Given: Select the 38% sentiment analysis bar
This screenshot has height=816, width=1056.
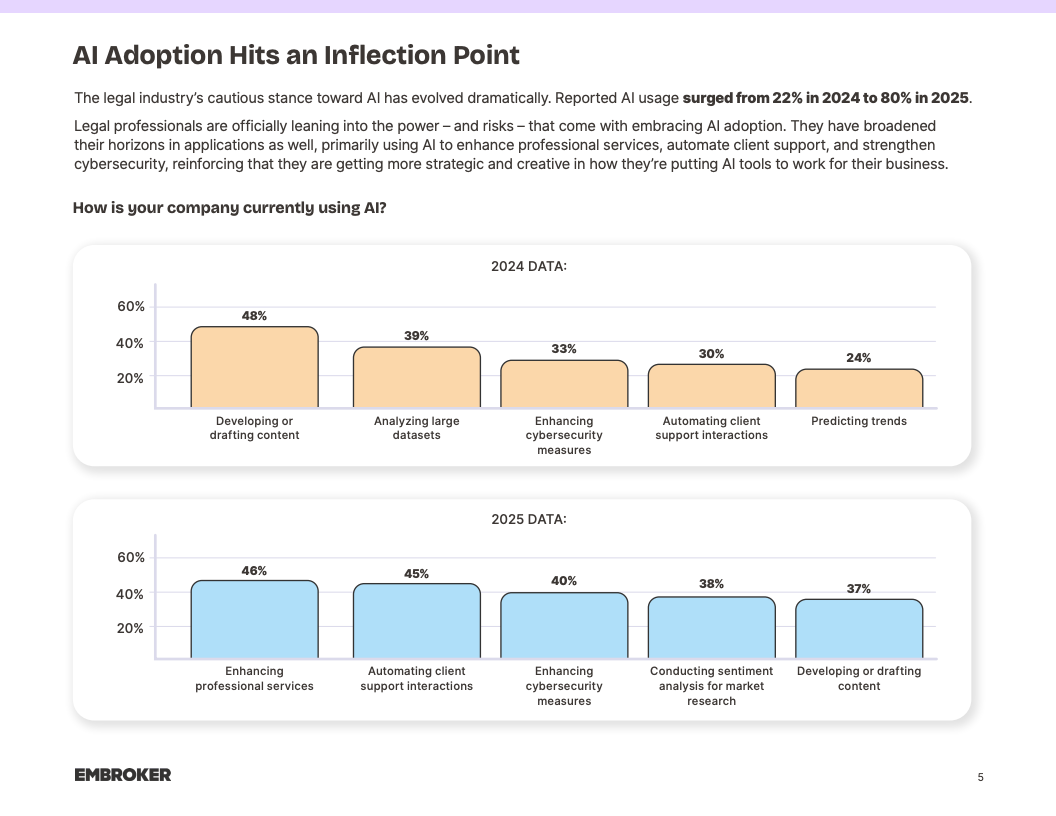Looking at the screenshot, I should [711, 627].
